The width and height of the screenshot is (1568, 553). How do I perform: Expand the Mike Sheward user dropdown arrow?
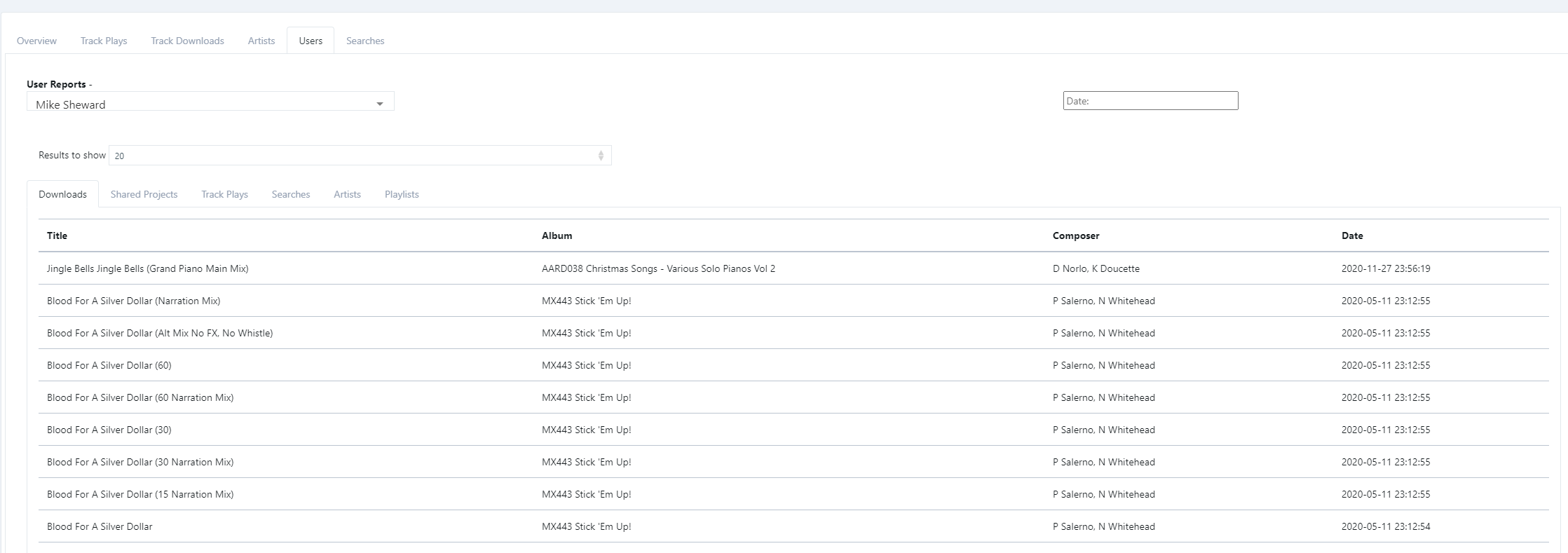pos(379,104)
